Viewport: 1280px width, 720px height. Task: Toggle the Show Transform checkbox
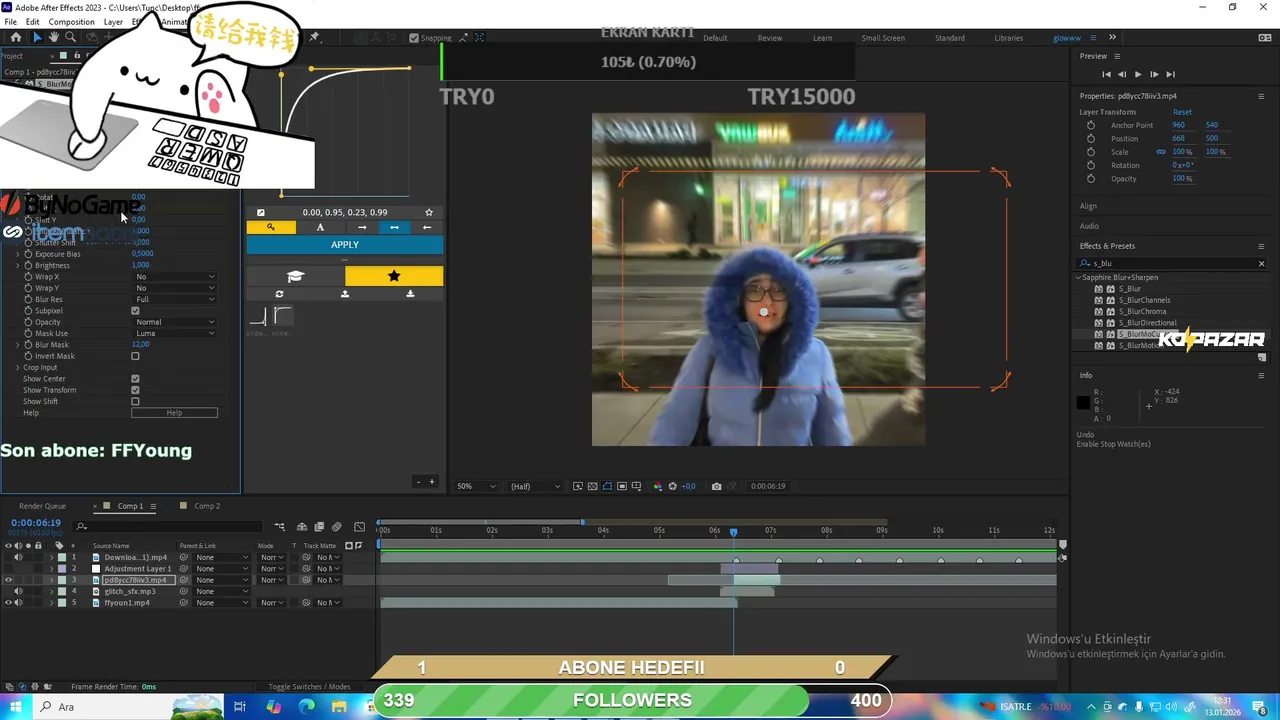tap(135, 390)
